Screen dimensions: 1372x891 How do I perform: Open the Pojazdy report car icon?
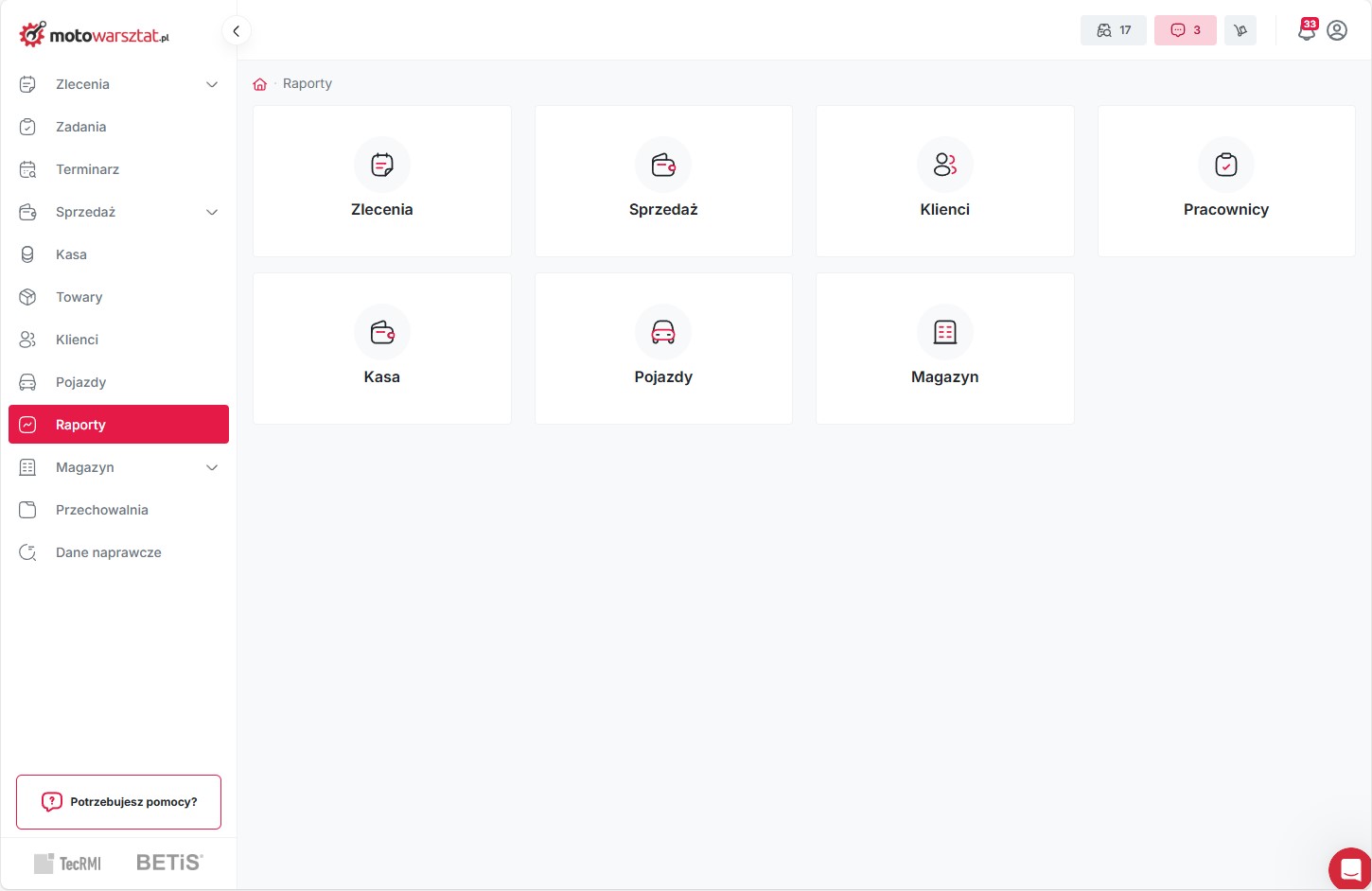[x=663, y=333]
